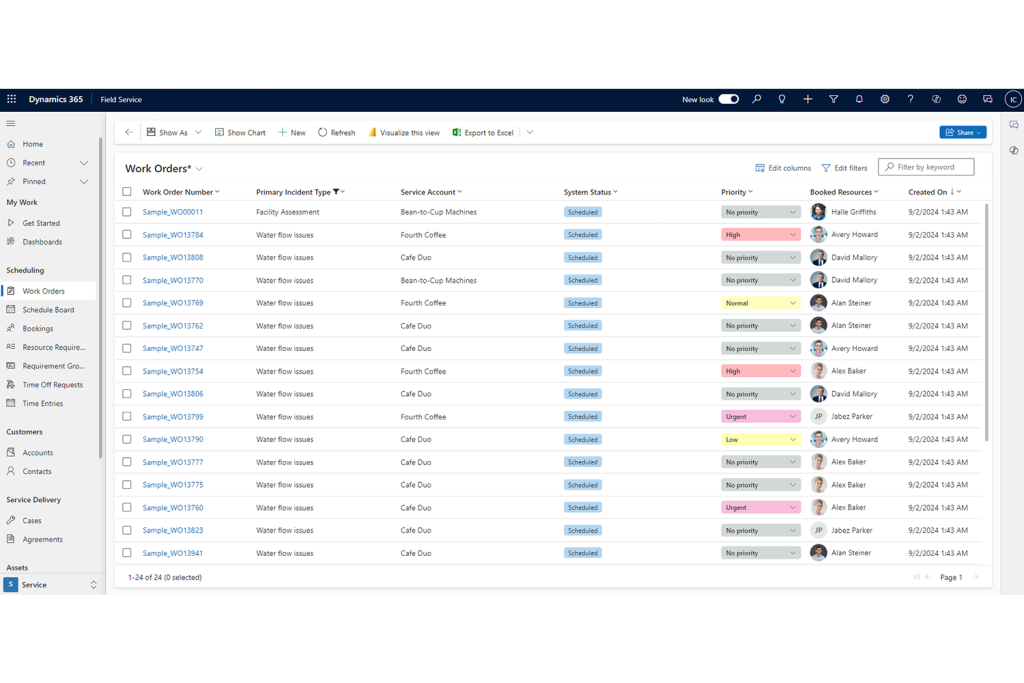Open work order Sample_WO13777
This screenshot has height=683, width=1024.
pyautogui.click(x=172, y=462)
